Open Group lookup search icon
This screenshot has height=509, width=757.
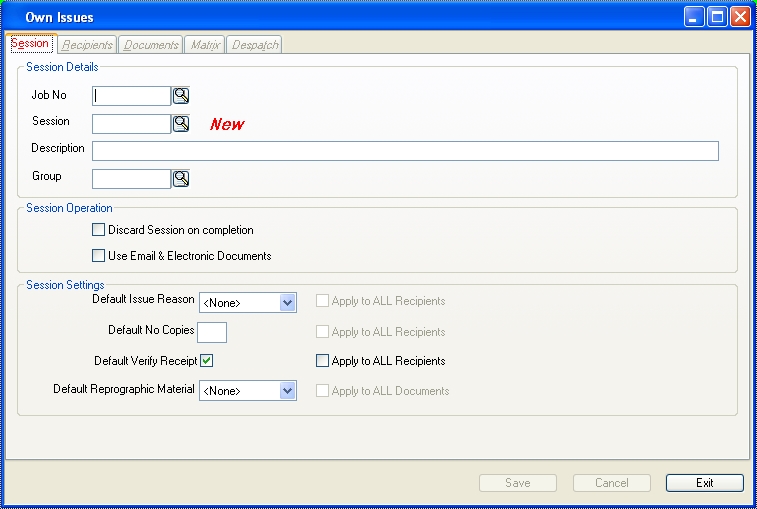pos(181,179)
